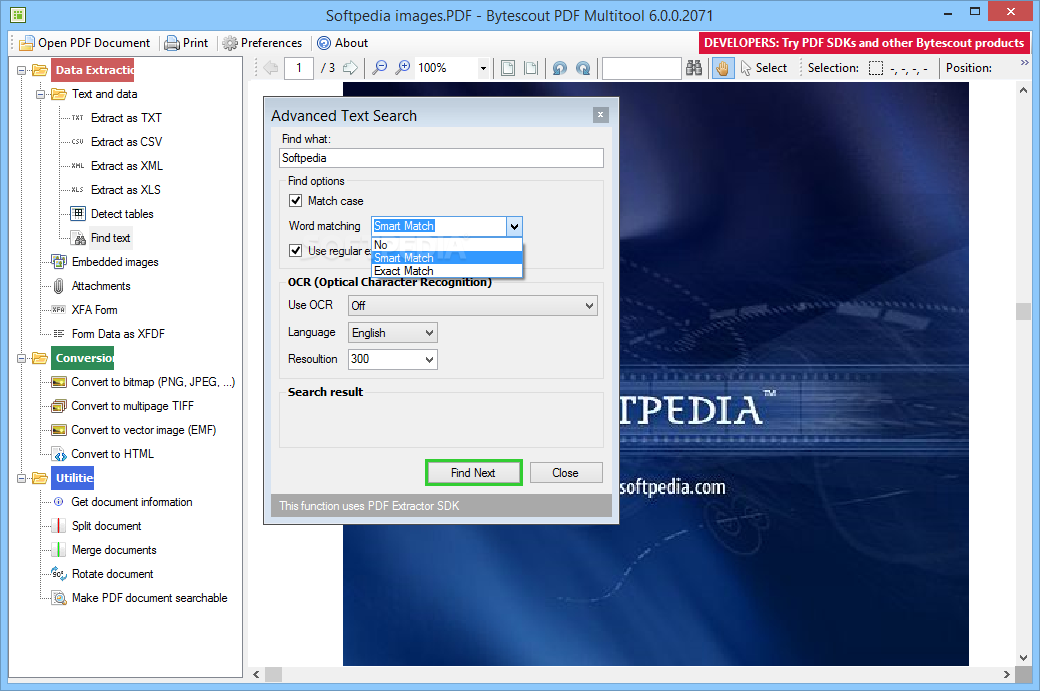Click the application icon in title bar
The image size is (1040, 691).
pyautogui.click(x=18, y=13)
